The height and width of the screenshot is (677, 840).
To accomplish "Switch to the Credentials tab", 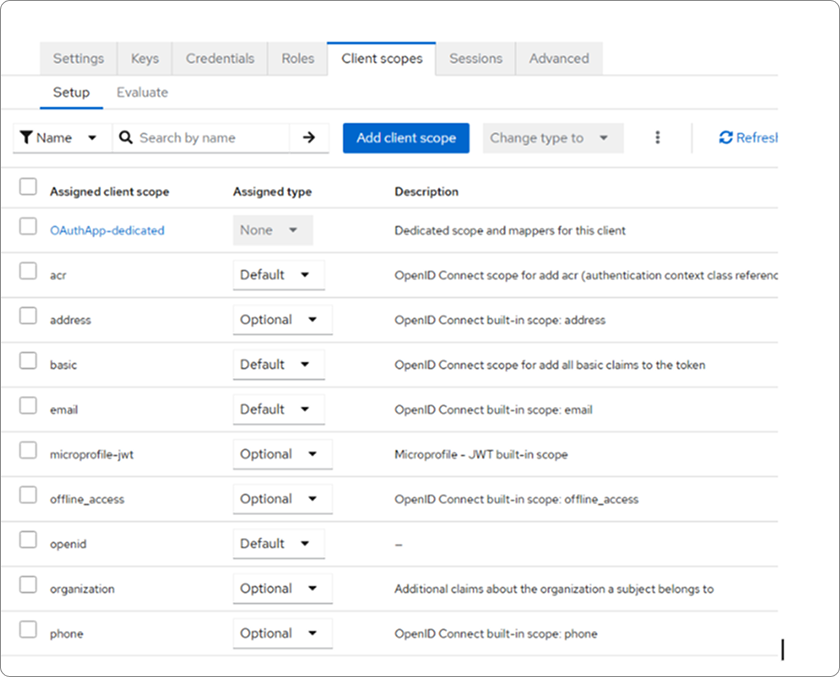I will 220,59.
